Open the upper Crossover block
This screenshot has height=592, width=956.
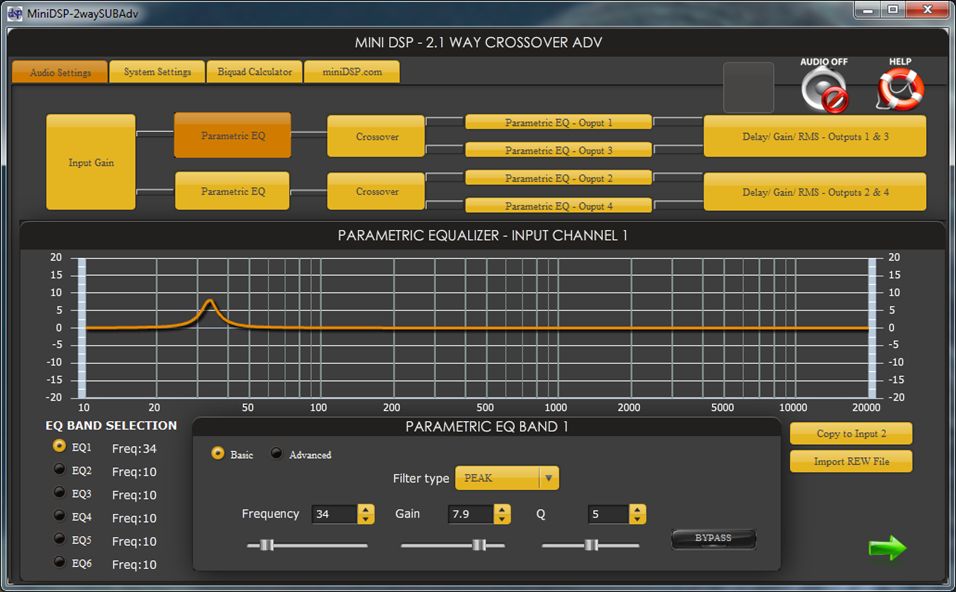click(x=376, y=137)
